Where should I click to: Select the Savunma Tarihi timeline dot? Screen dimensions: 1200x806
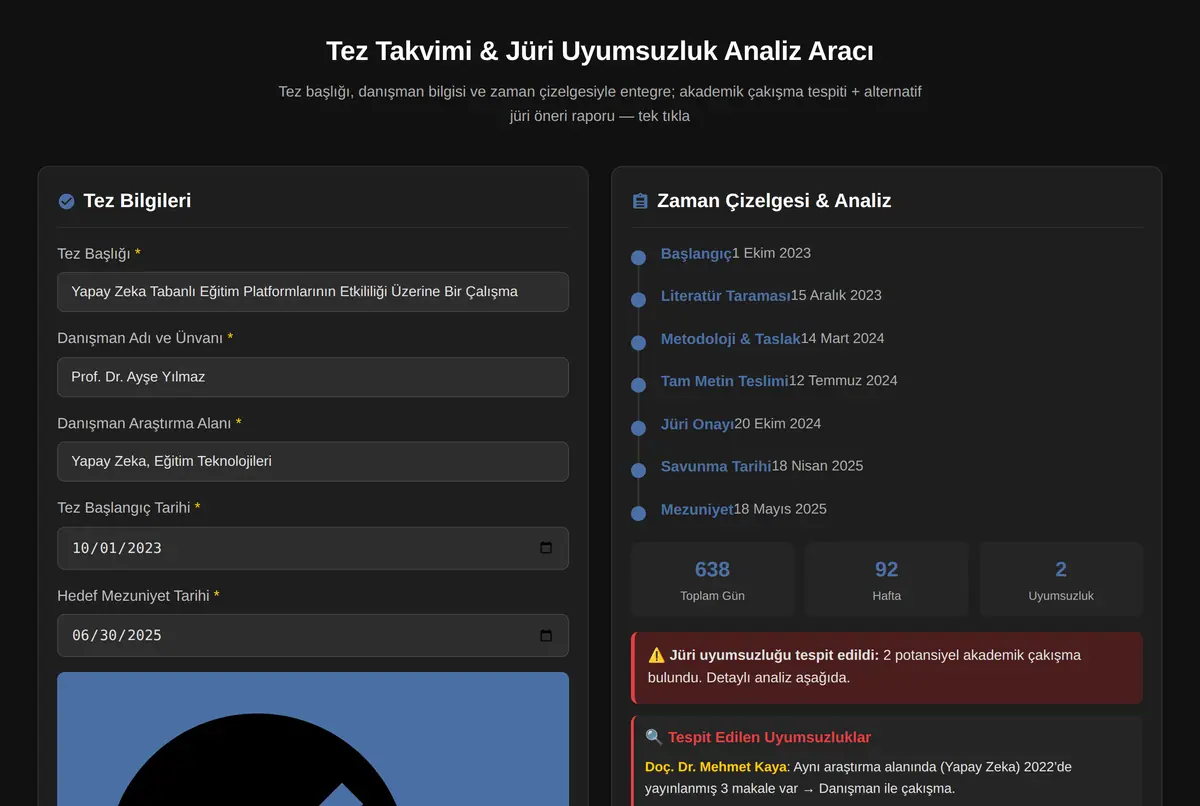pyautogui.click(x=638, y=471)
